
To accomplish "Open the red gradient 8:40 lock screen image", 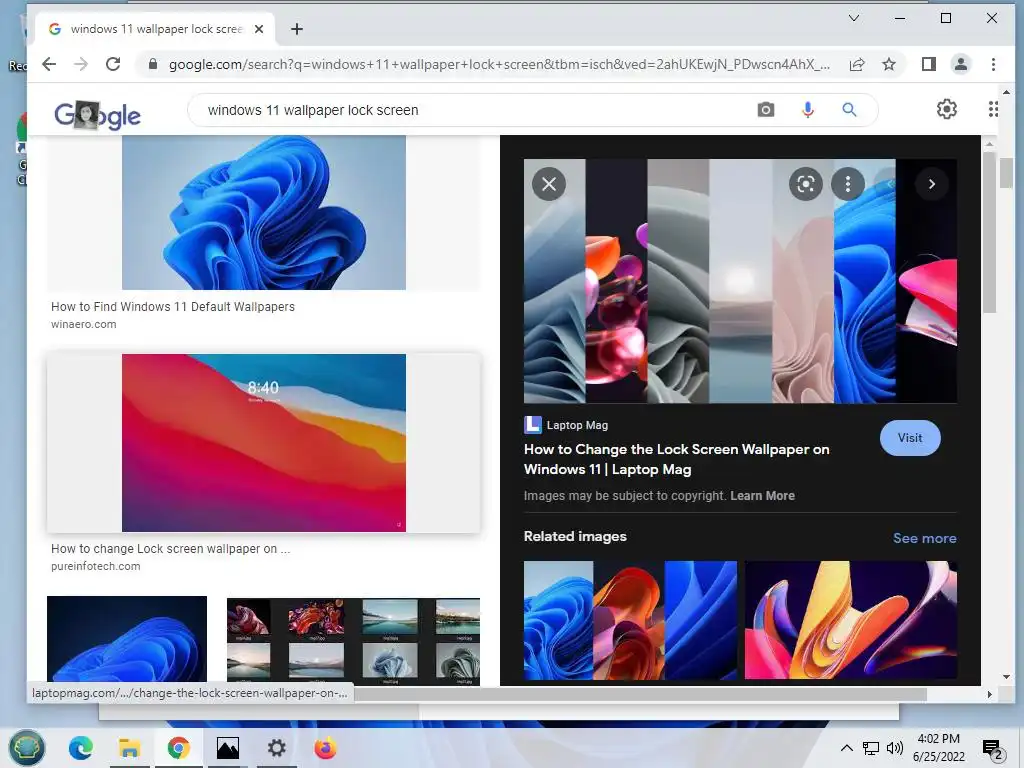I will pyautogui.click(x=264, y=443).
